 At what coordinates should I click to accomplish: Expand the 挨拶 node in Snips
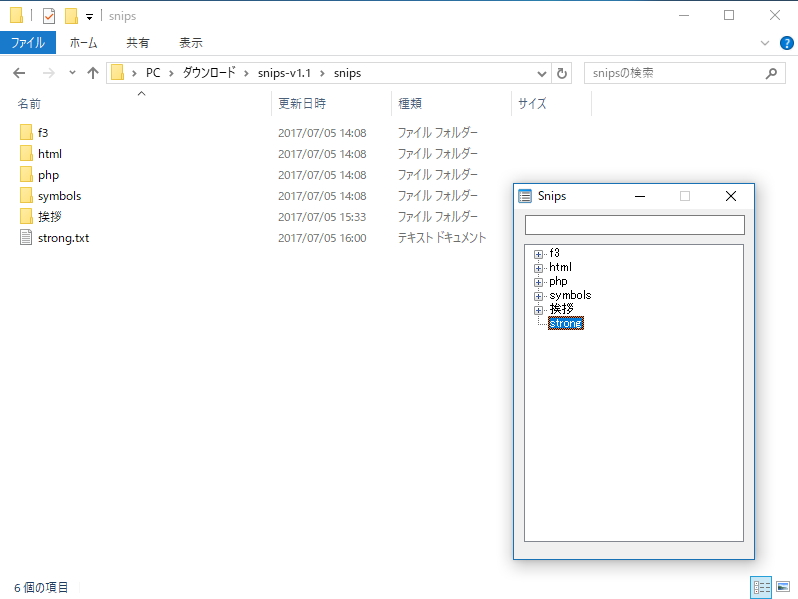pyautogui.click(x=538, y=310)
